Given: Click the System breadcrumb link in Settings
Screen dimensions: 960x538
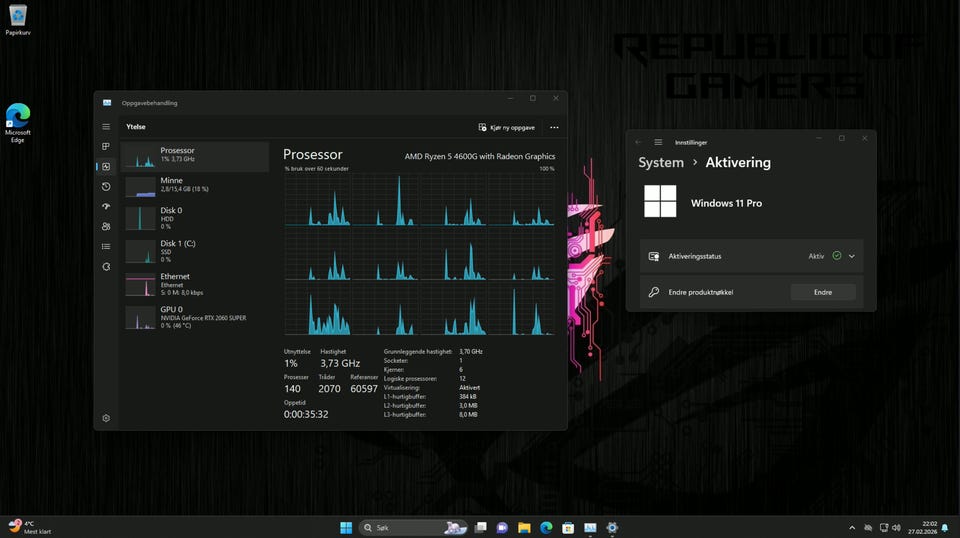Looking at the screenshot, I should point(661,162).
